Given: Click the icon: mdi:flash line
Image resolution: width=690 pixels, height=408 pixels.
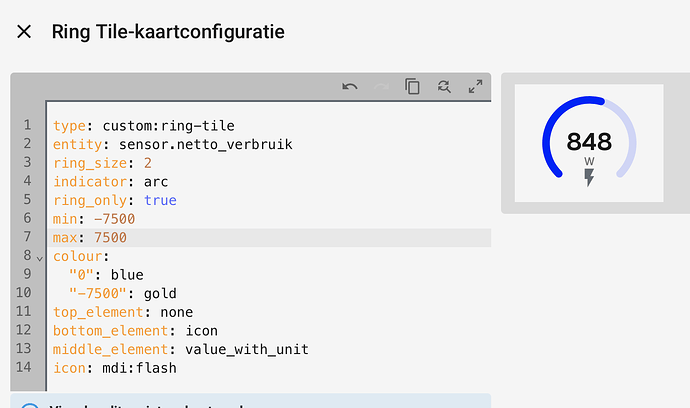Looking at the screenshot, I should [115, 368].
